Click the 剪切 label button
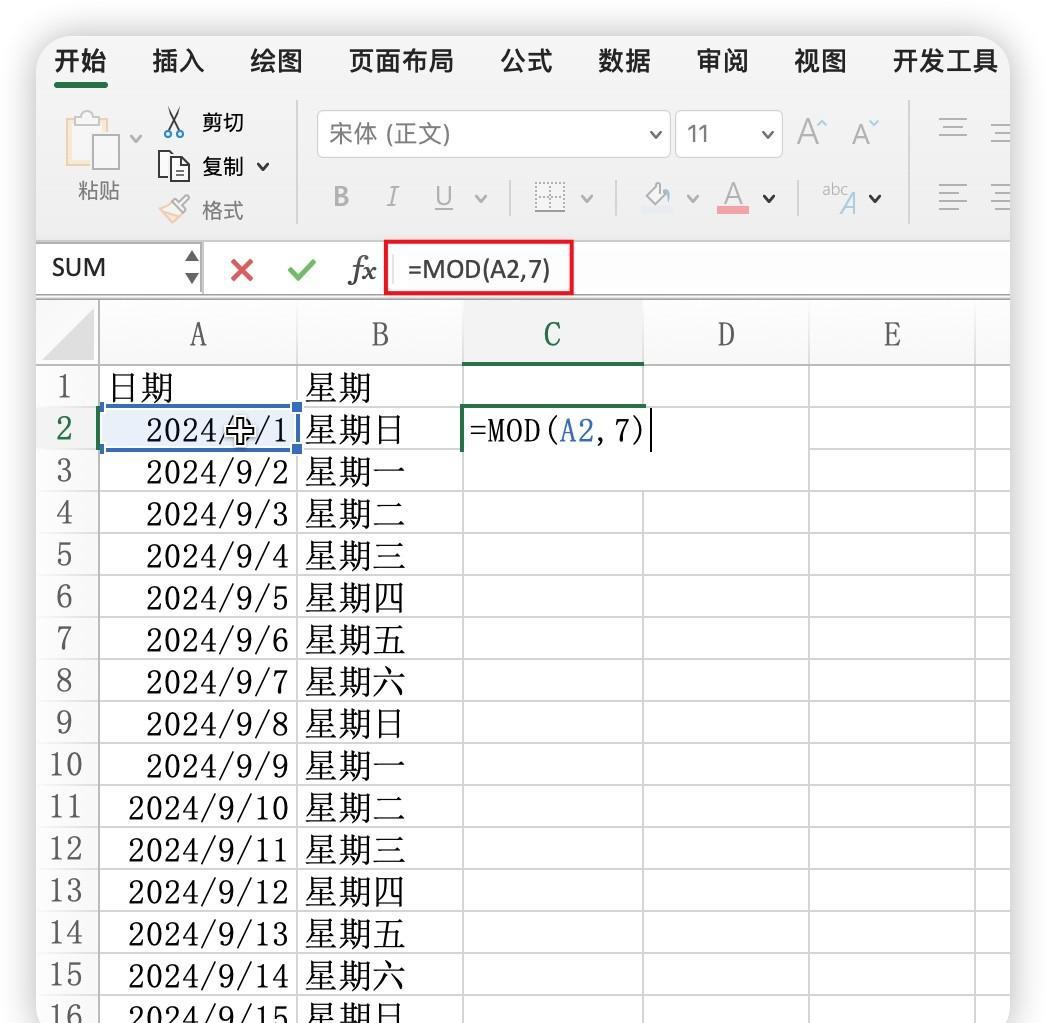The image size is (1046, 1023). click(x=223, y=123)
